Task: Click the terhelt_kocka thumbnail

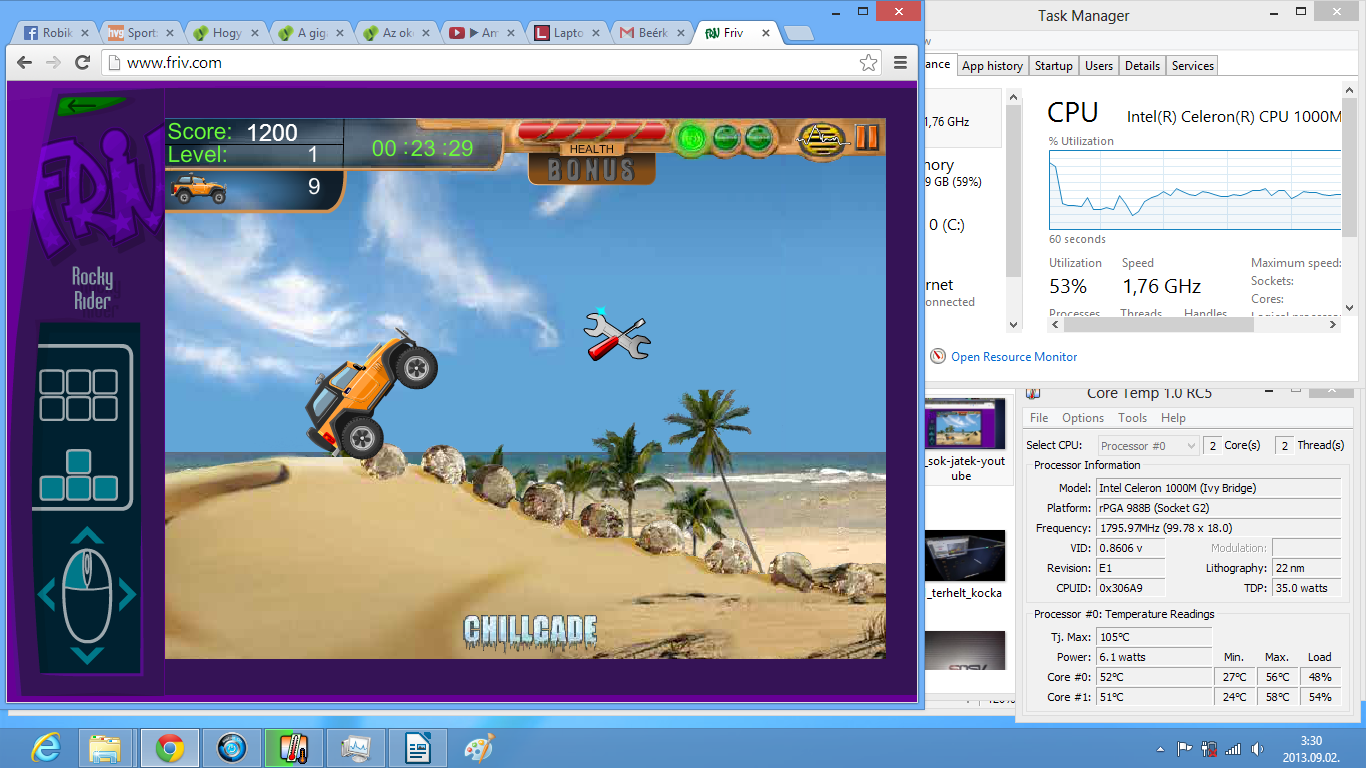Action: [964, 555]
